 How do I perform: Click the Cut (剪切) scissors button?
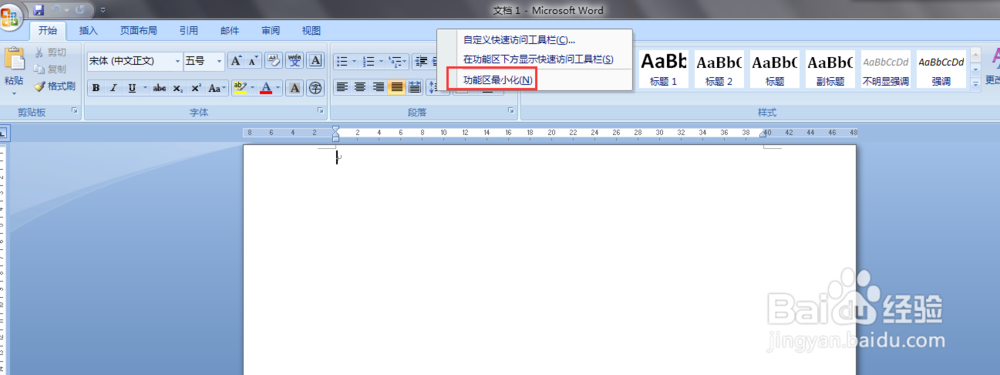(50, 53)
